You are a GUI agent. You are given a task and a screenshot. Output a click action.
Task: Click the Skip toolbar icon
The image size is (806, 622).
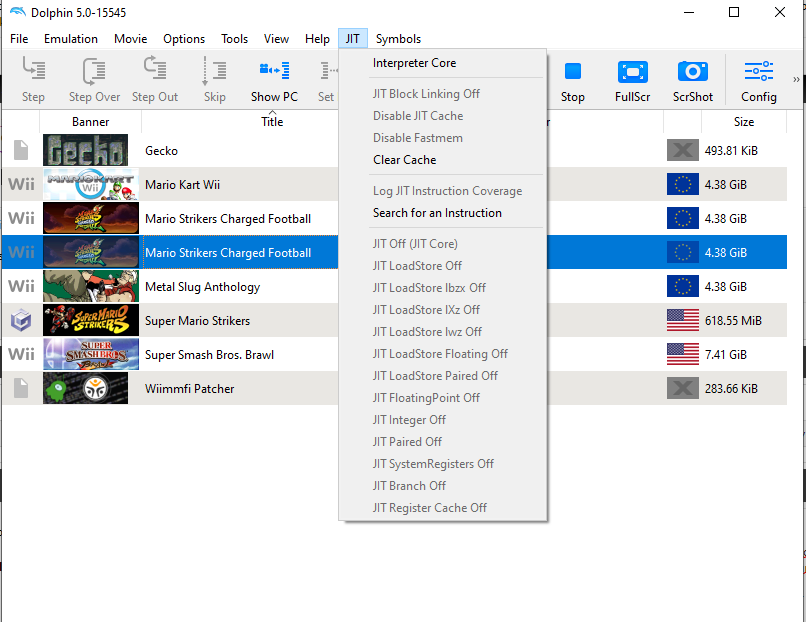coord(214,70)
